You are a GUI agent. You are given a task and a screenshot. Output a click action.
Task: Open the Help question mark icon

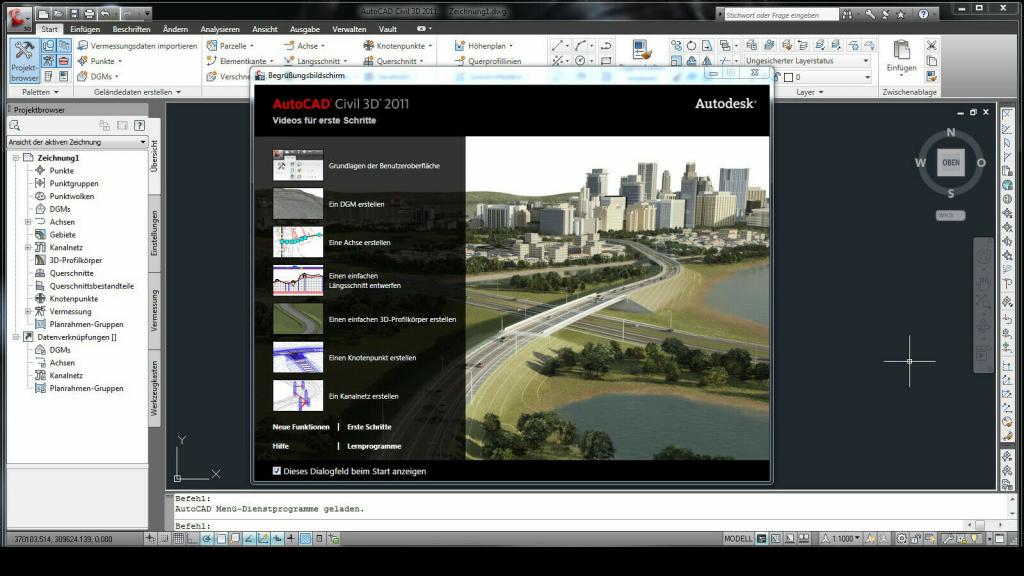click(x=923, y=14)
